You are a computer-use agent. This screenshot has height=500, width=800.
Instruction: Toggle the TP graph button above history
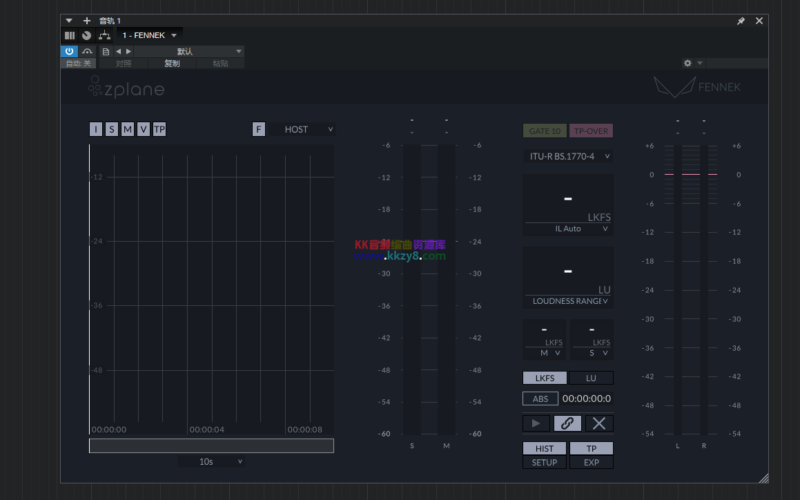click(x=159, y=129)
